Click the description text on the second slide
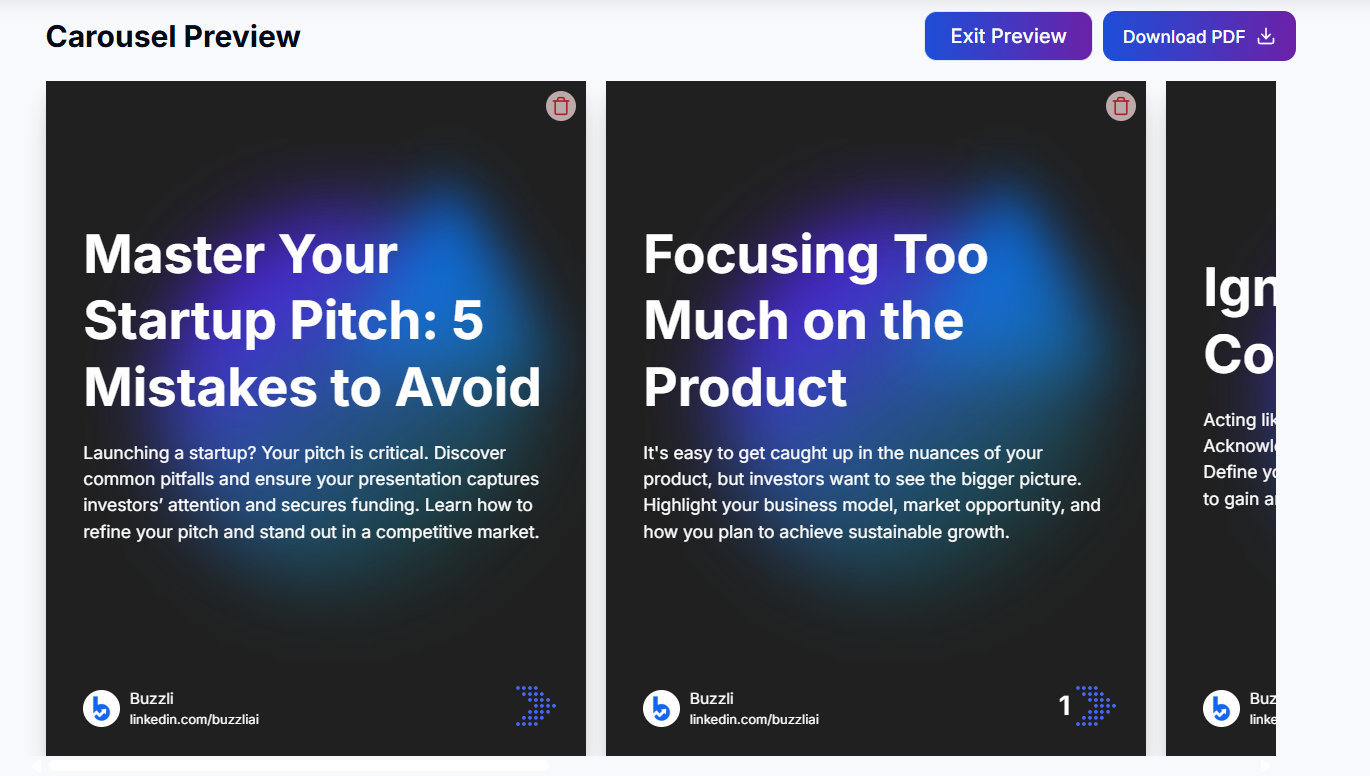The height and width of the screenshot is (776, 1370). pos(871,492)
